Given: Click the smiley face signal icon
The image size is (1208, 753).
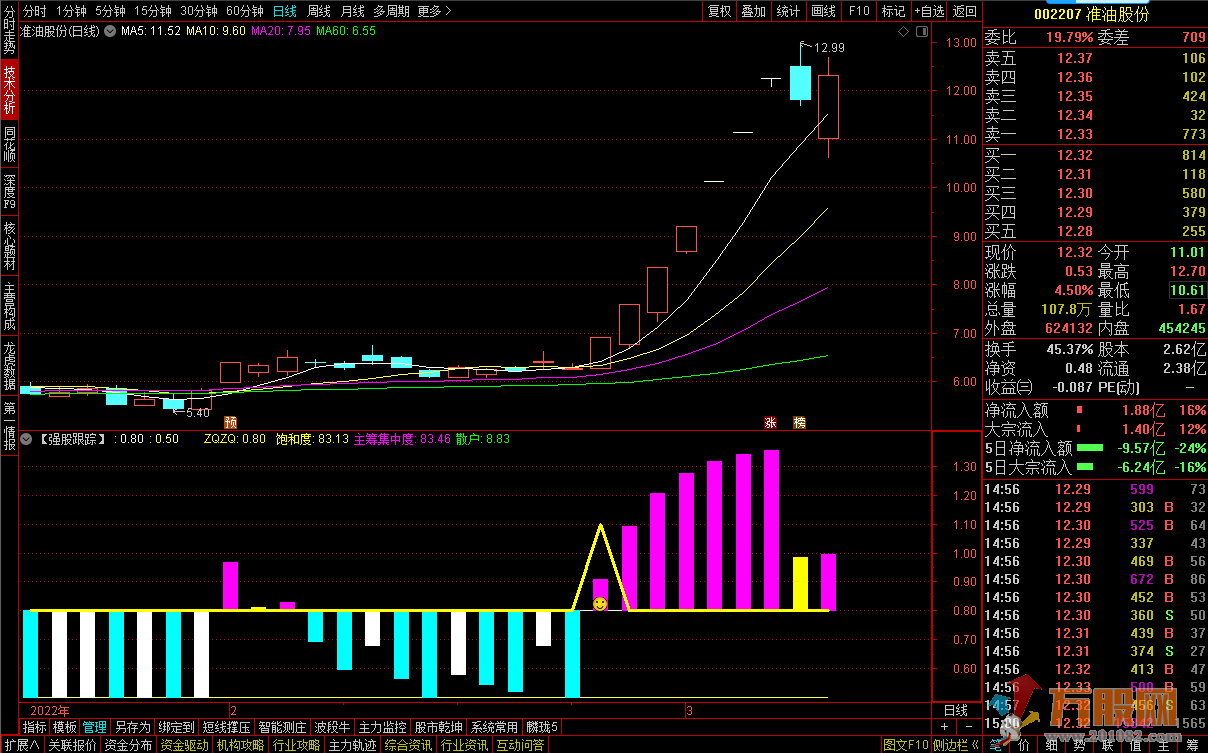Looking at the screenshot, I should coord(600,604).
